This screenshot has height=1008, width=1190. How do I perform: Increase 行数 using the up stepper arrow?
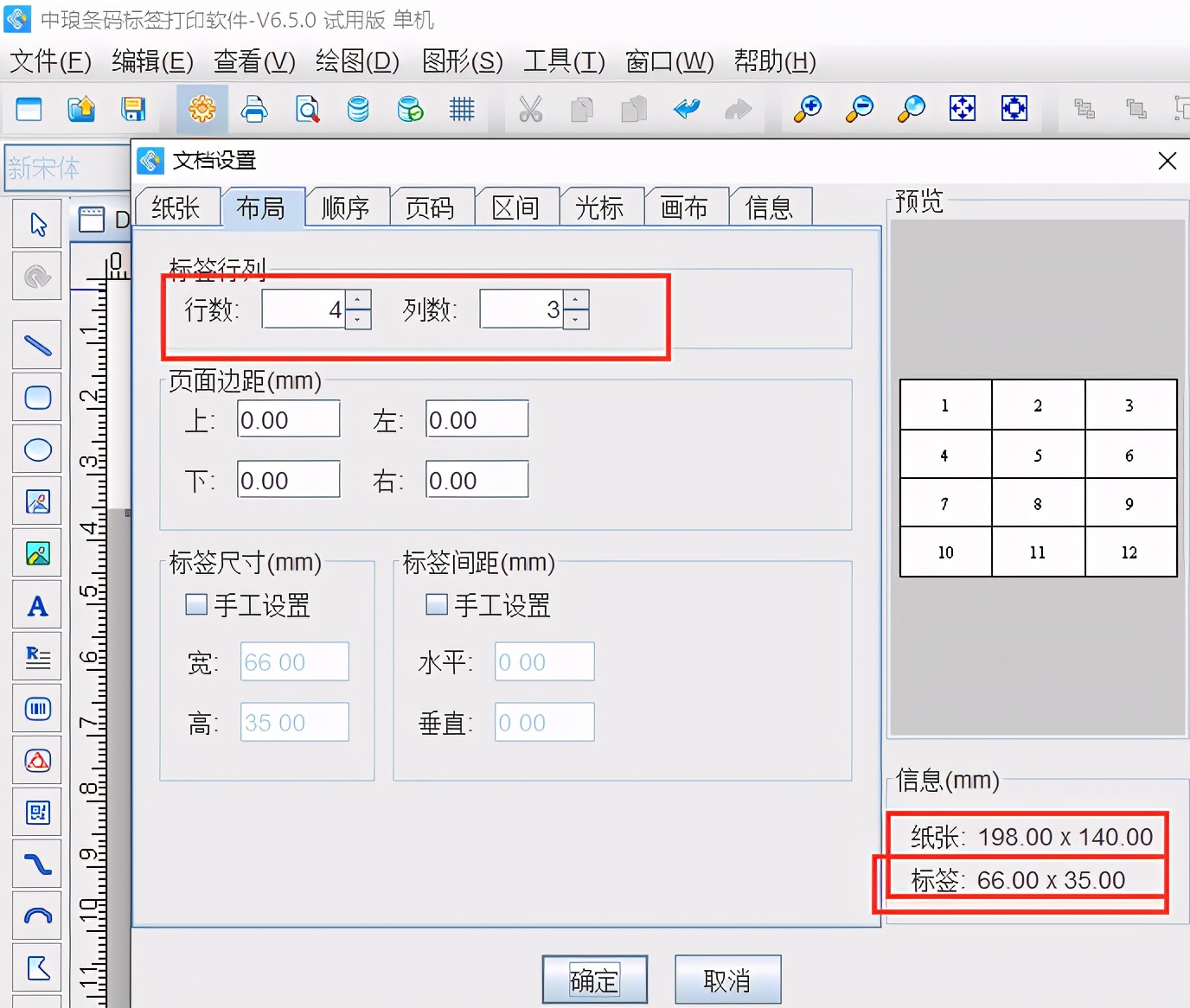(358, 299)
